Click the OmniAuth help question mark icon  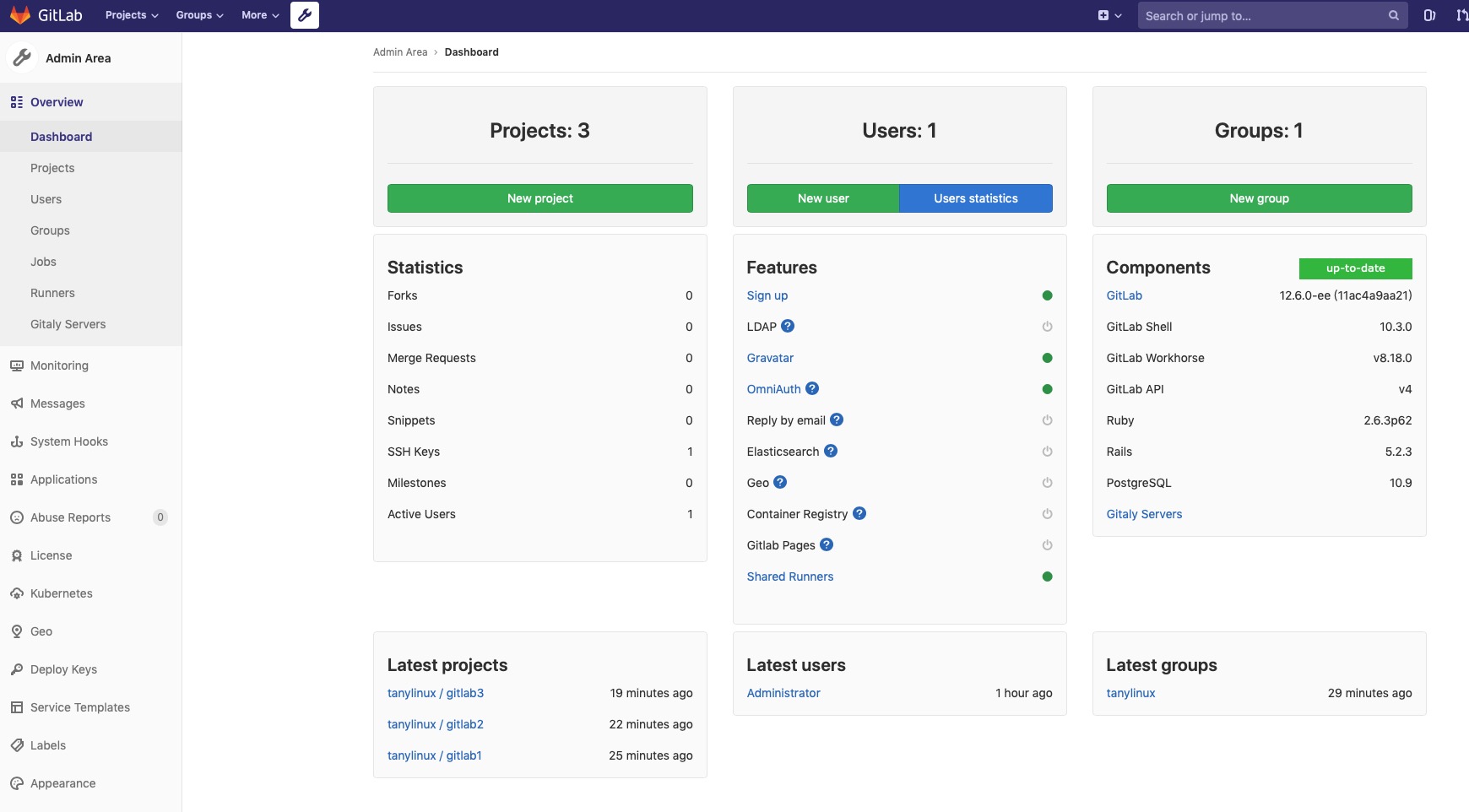(812, 388)
